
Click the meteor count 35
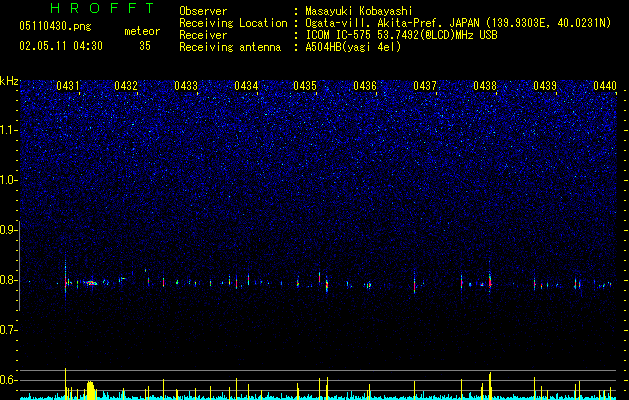pos(145,46)
